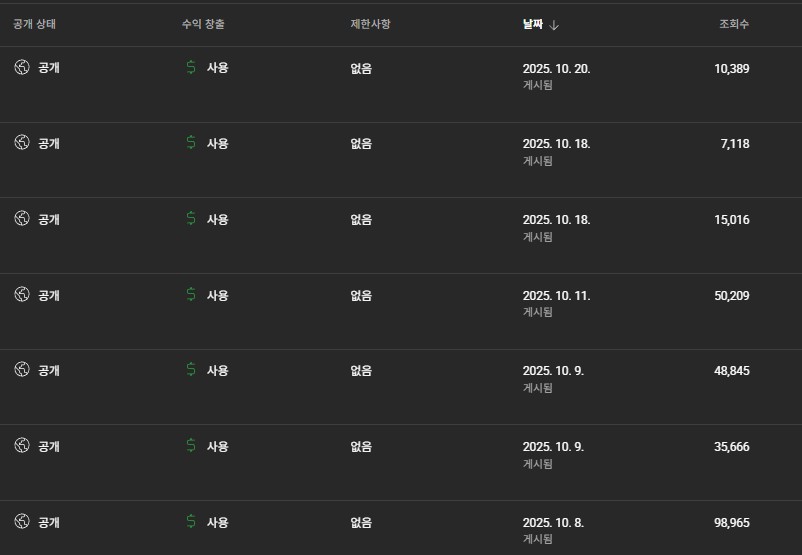Click the 제한사항 column header
Image resolution: width=802 pixels, height=555 pixels.
click(x=370, y=24)
